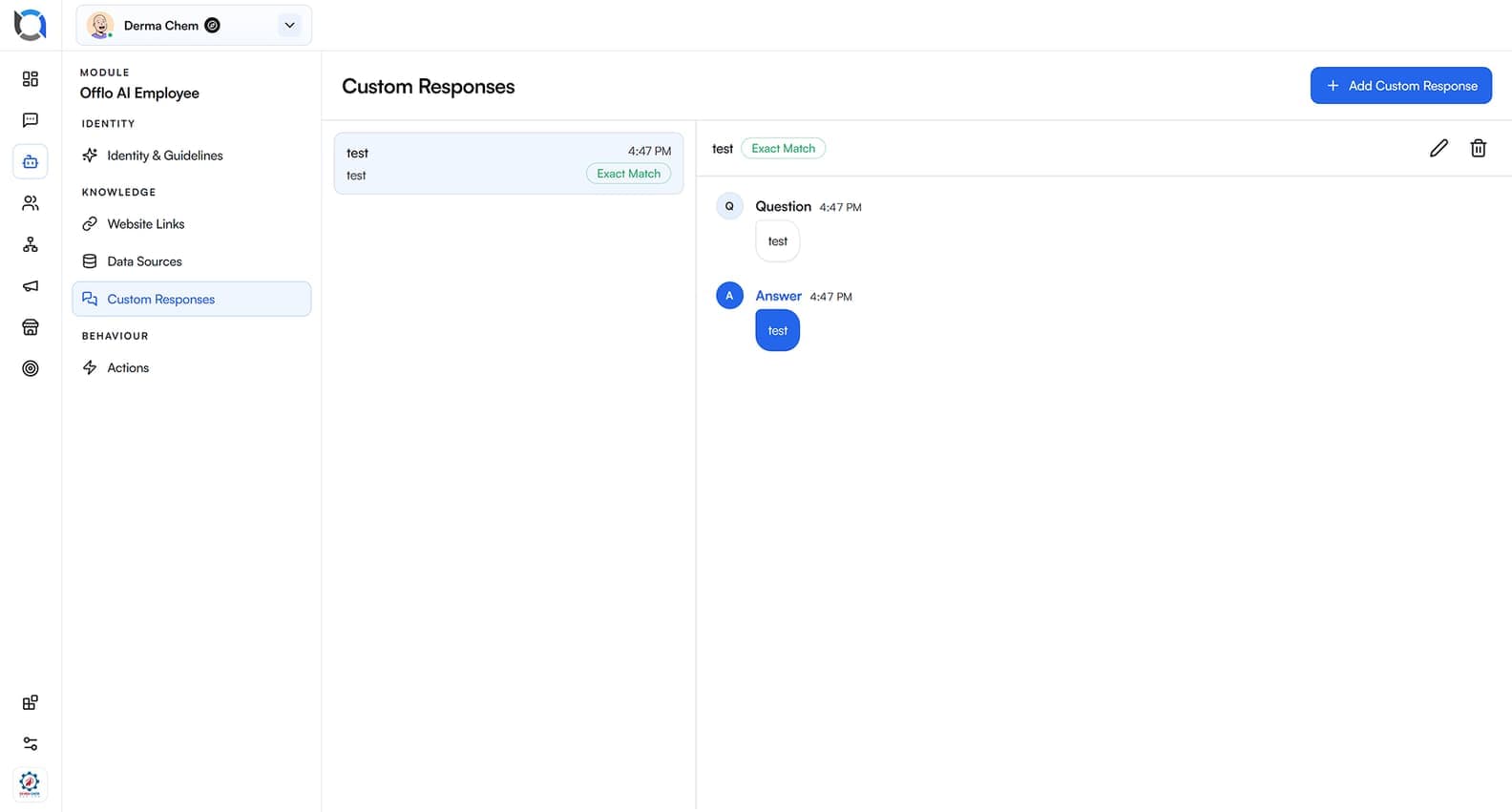
Task: Select Custom Responses menu item
Action: (x=192, y=299)
